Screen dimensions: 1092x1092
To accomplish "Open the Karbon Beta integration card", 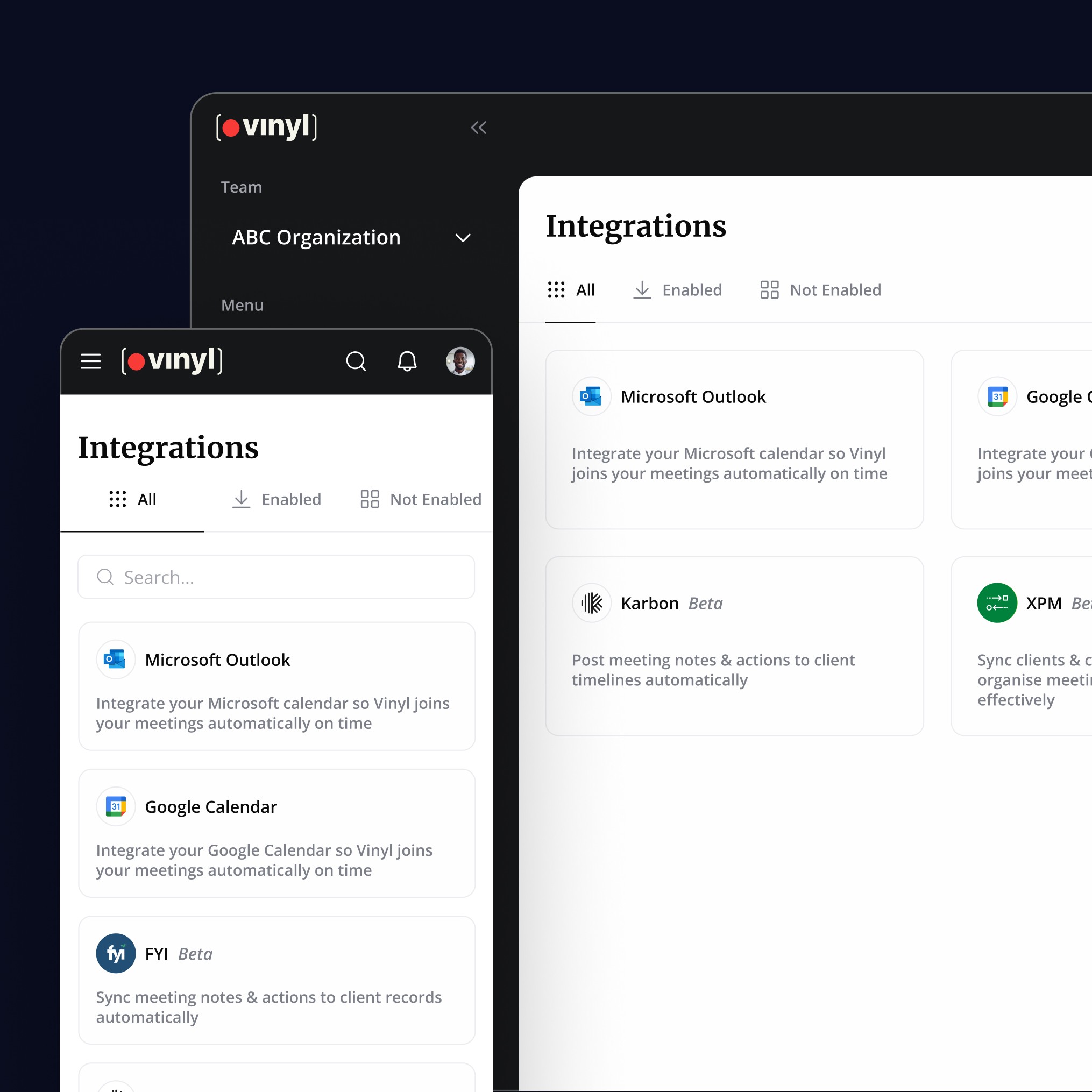I will pos(734,646).
